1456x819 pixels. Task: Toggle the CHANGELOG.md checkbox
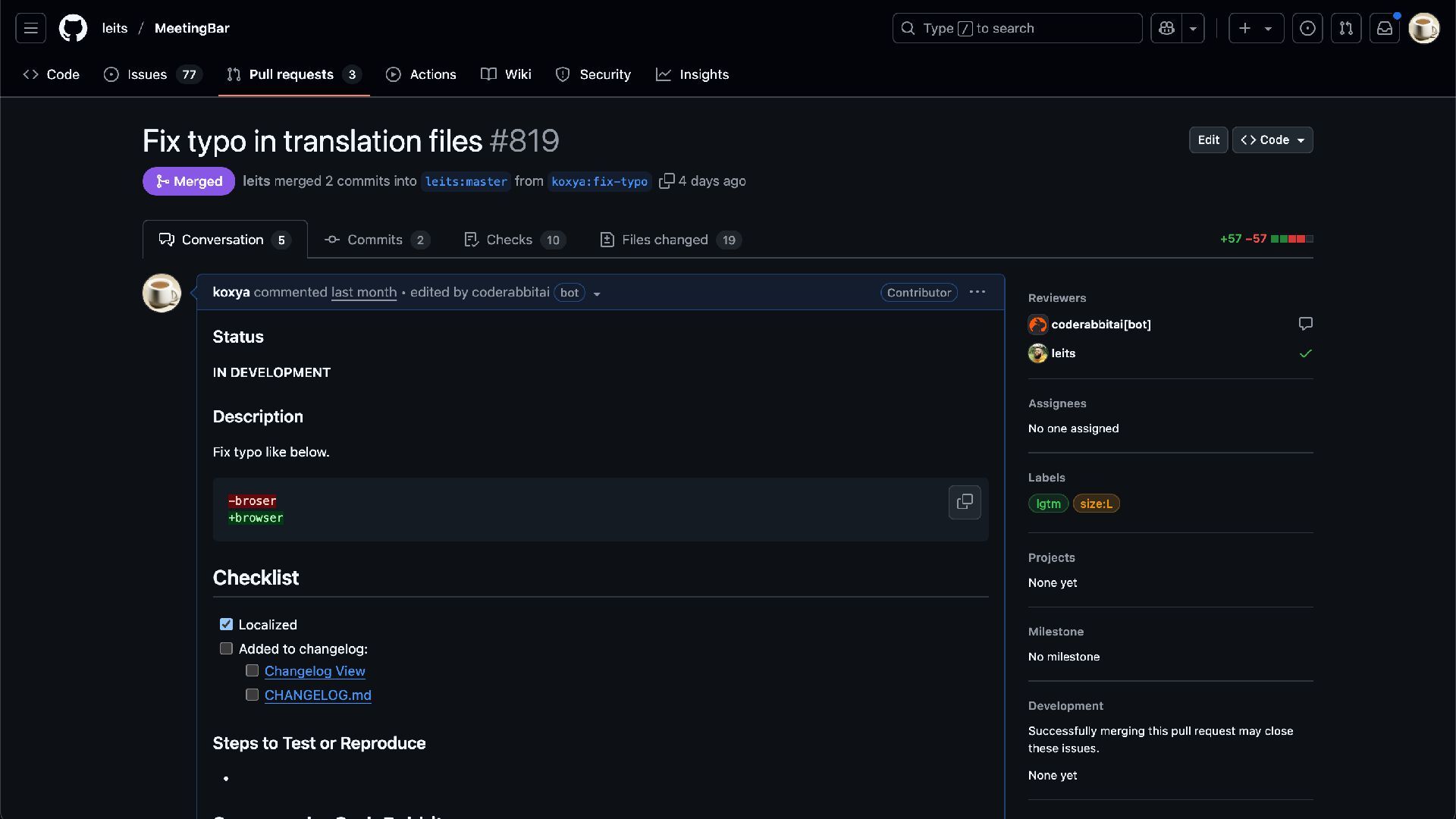252,695
